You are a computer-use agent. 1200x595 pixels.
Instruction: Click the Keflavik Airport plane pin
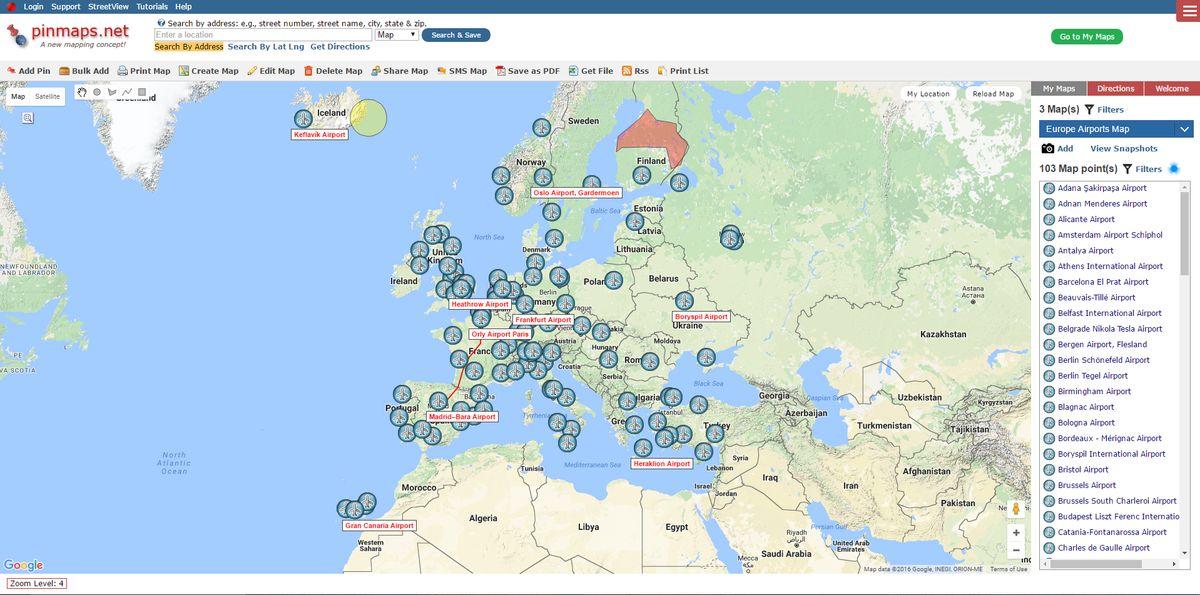click(304, 118)
